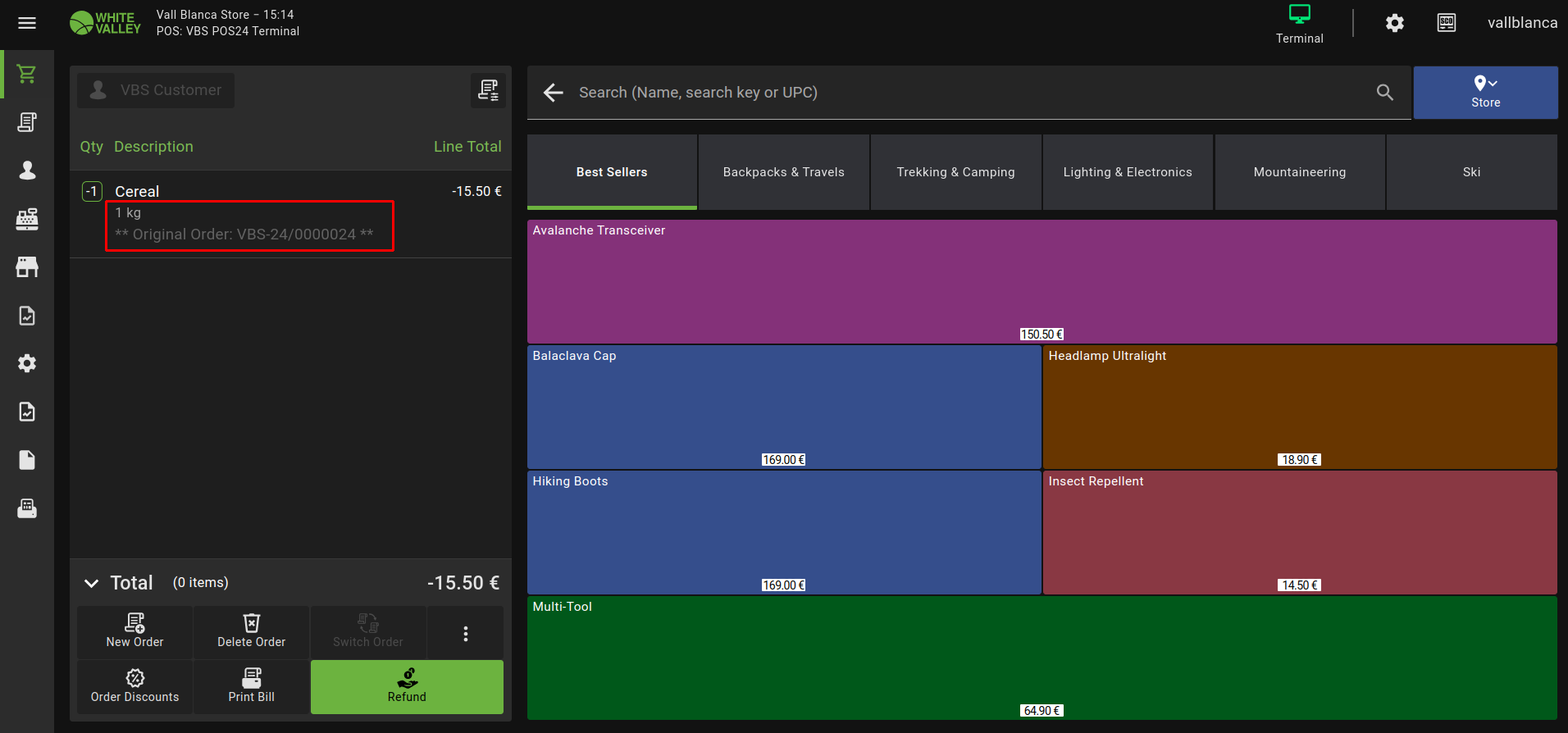This screenshot has width=1568, height=733.
Task: Click the cash register sidebar icon
Action: 27,219
